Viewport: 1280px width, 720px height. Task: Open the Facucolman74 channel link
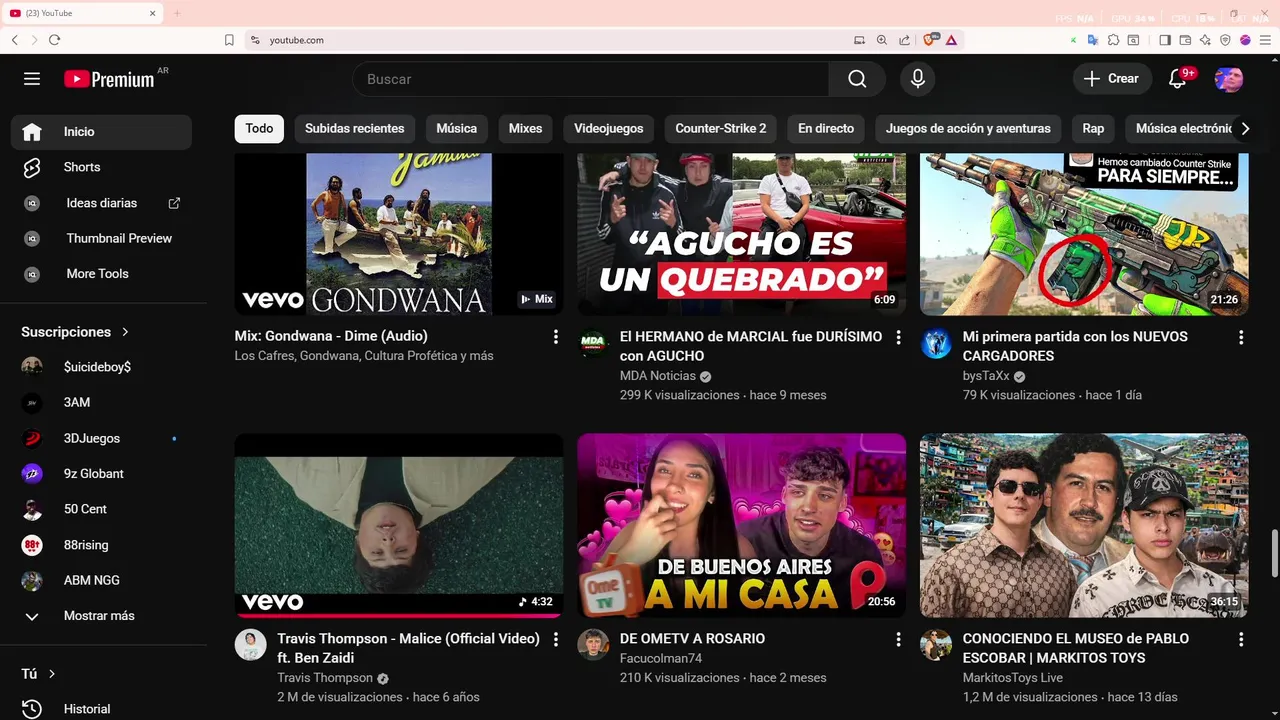pos(661,658)
